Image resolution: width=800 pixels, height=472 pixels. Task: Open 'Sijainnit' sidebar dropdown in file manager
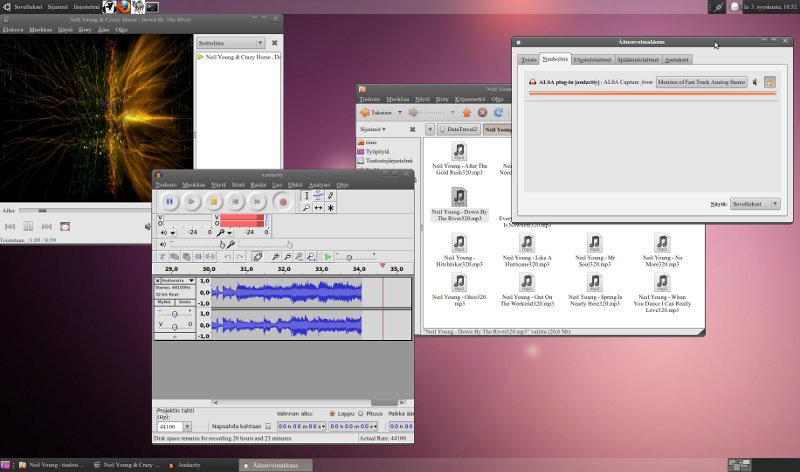tap(373, 129)
